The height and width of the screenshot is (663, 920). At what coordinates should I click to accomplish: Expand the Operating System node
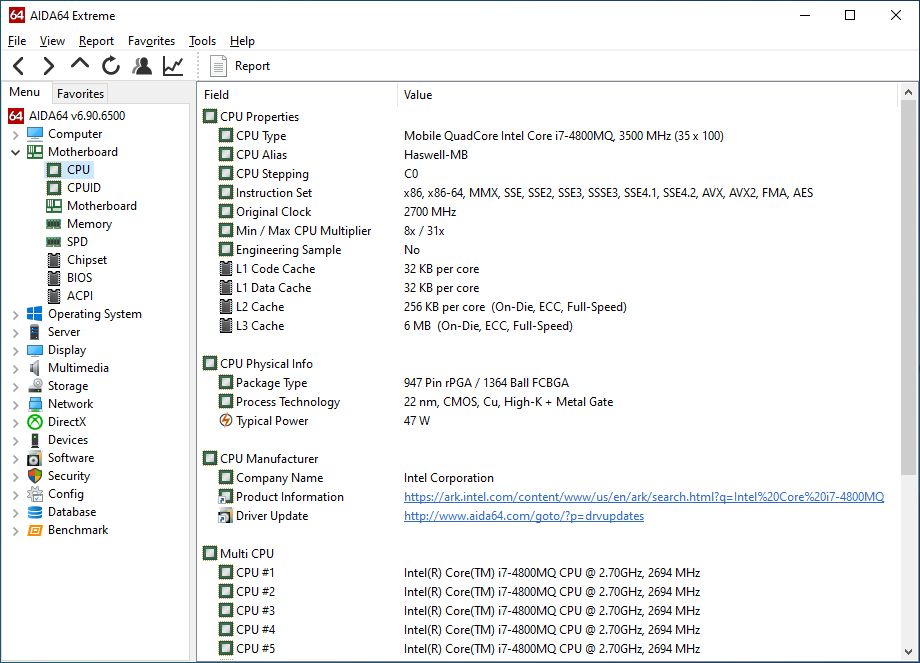click(x=15, y=315)
